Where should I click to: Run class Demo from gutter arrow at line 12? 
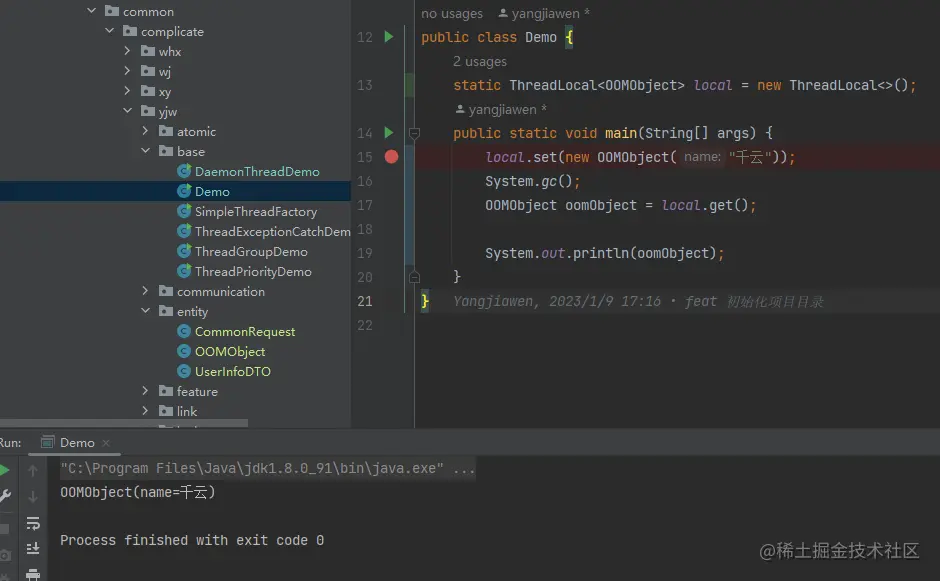point(388,37)
